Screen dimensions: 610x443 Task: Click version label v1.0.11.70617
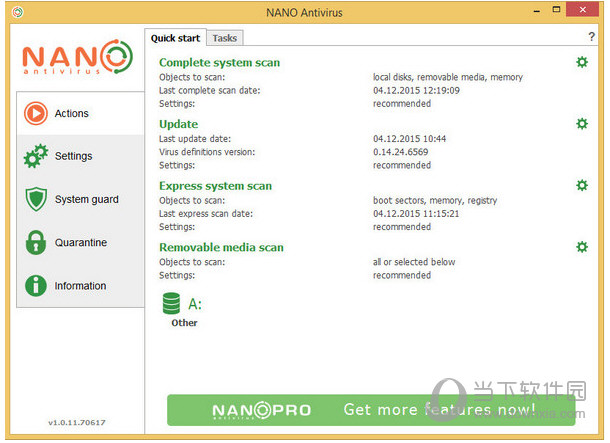point(77,422)
